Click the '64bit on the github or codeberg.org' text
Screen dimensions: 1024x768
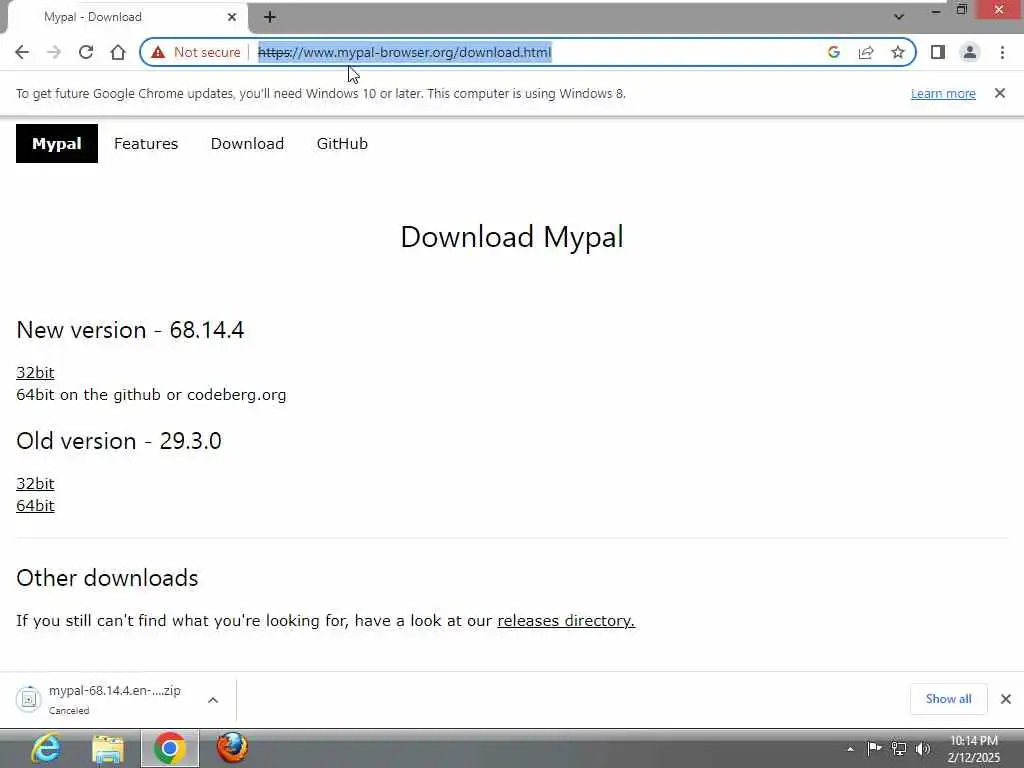pyautogui.click(x=151, y=394)
